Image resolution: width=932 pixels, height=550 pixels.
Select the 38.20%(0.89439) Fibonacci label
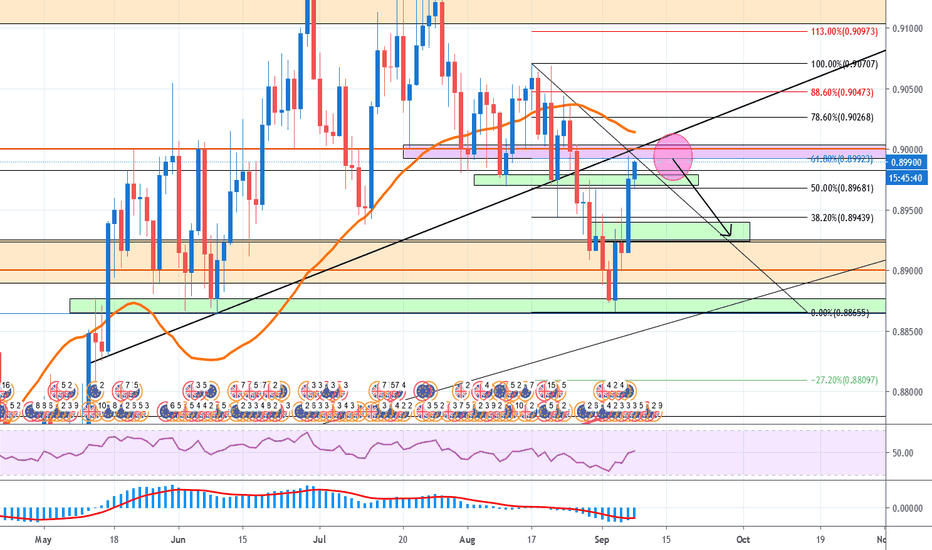click(842, 218)
